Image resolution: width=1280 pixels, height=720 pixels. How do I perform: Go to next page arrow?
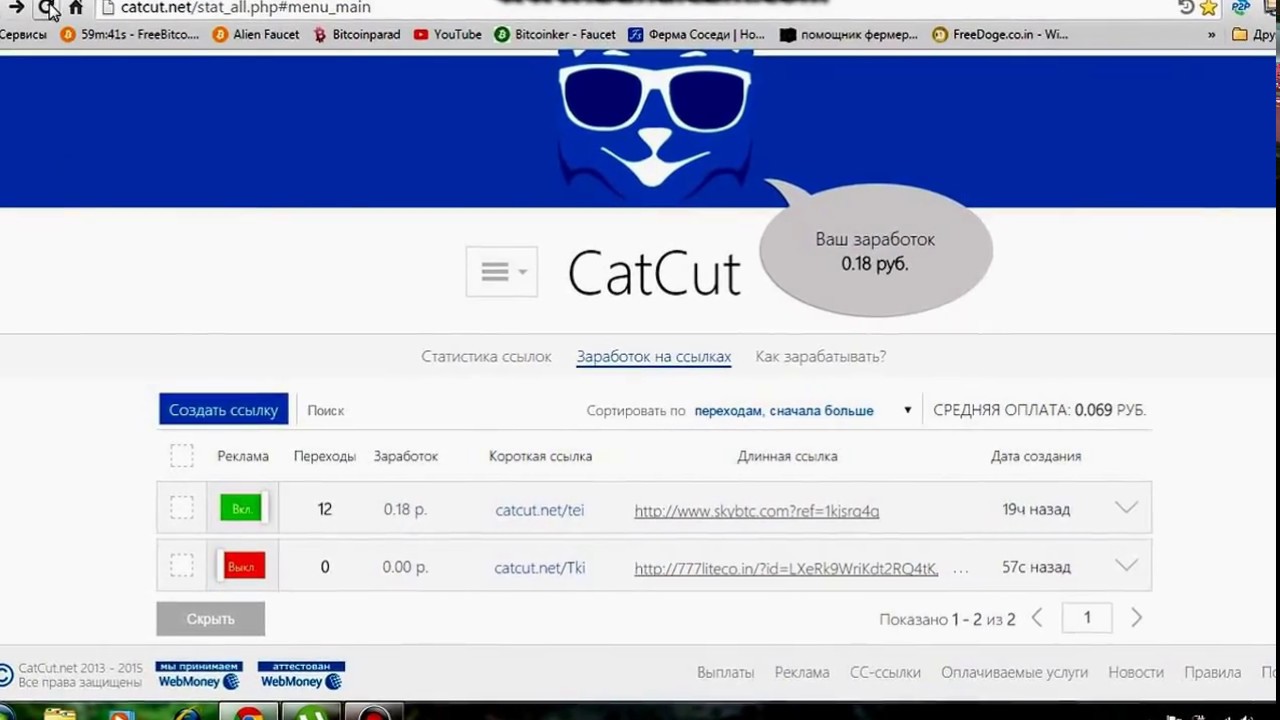1136,619
